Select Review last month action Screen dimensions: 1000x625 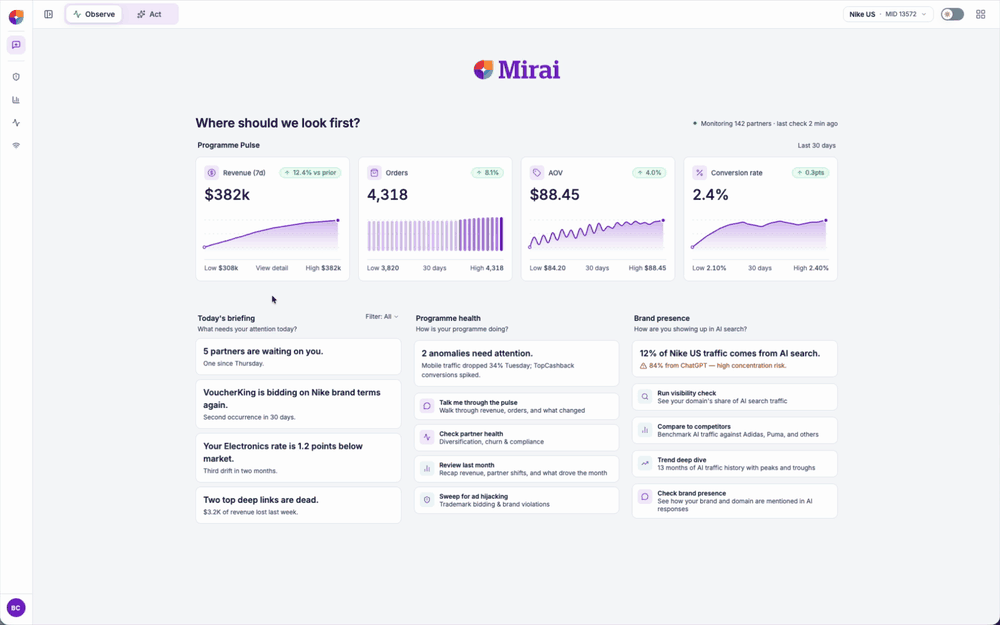click(x=517, y=469)
